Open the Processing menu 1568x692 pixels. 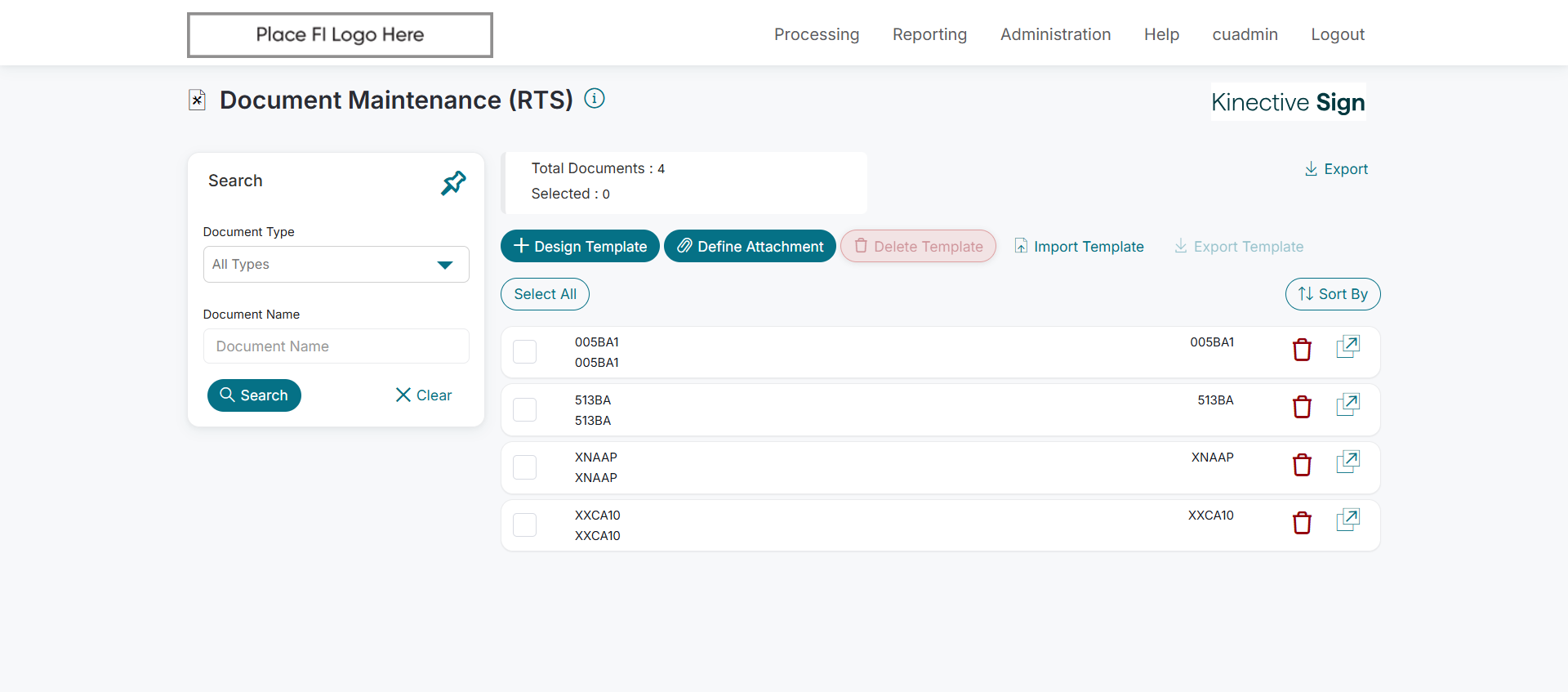pos(816,34)
